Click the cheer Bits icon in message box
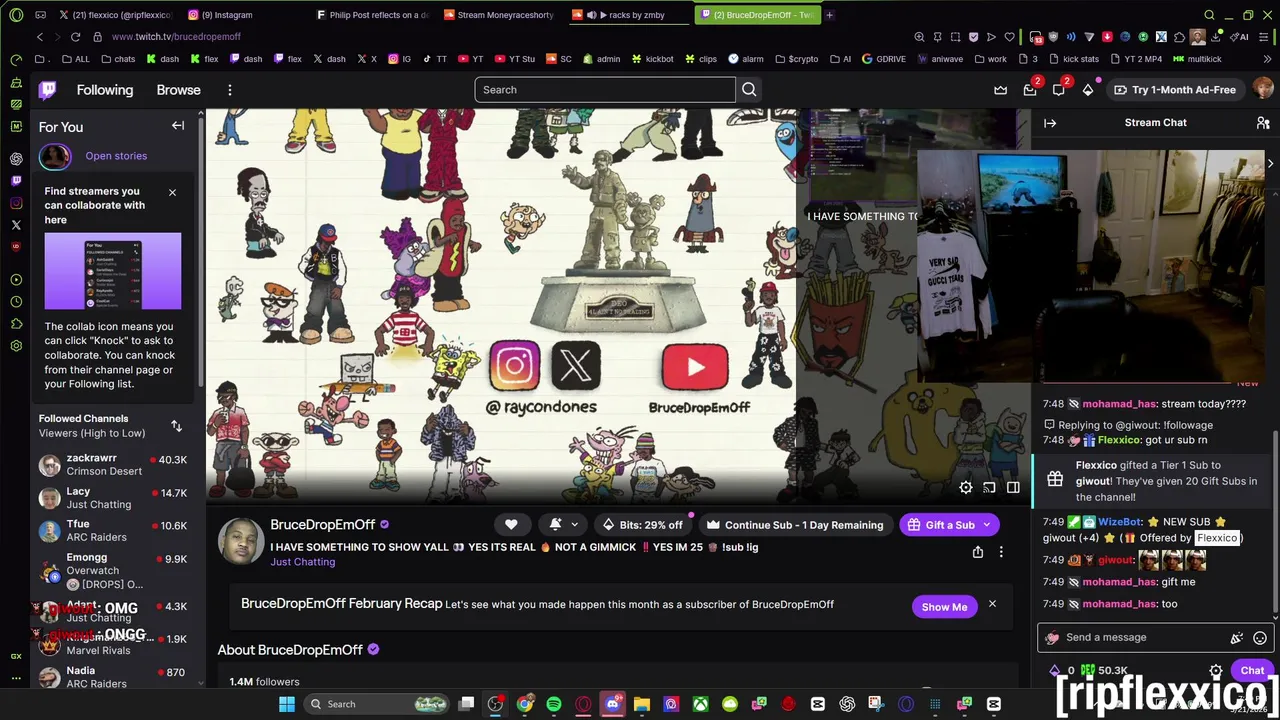1280x720 pixels. [x=1237, y=638]
